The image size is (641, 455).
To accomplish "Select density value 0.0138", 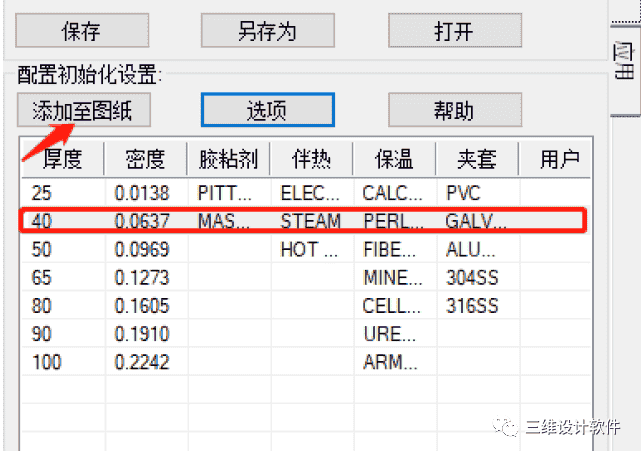I will [x=142, y=193].
